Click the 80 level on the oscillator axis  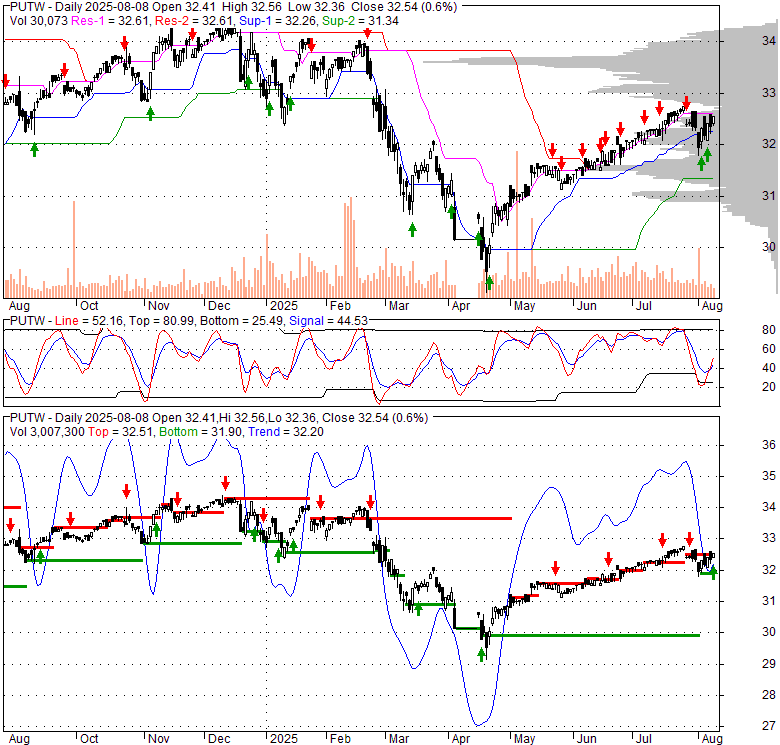click(769, 330)
